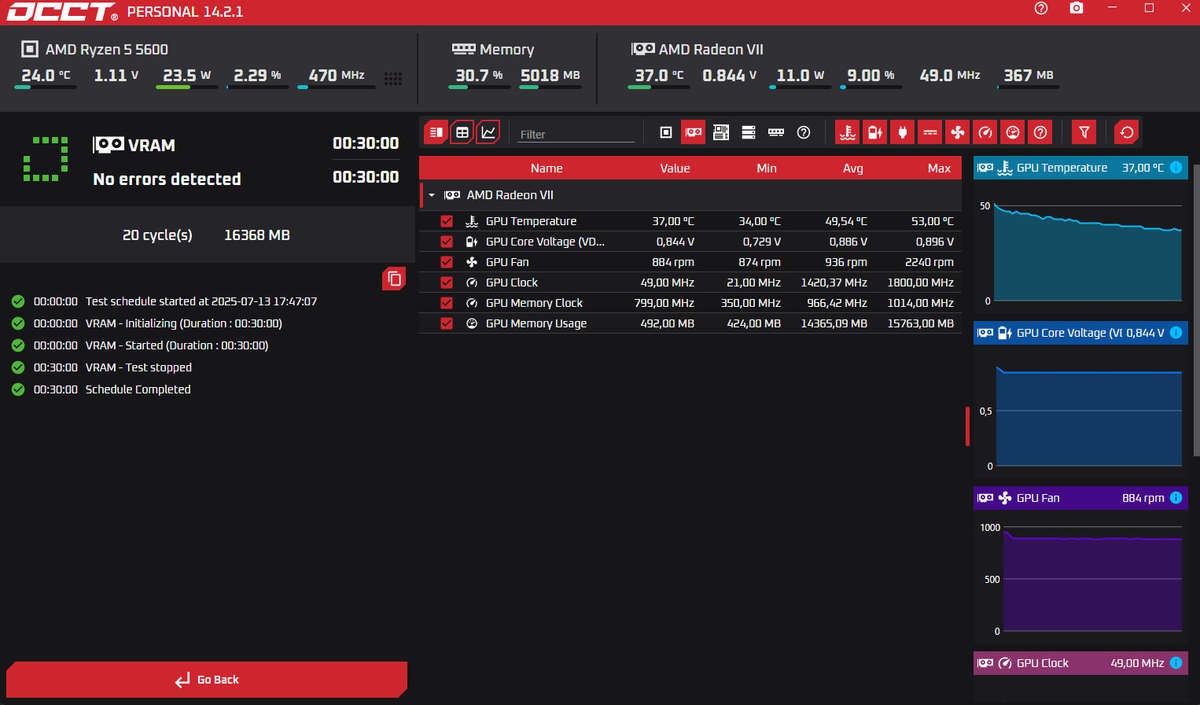Click the Go Back button
Viewport: 1200px width, 705px height.
[x=206, y=679]
